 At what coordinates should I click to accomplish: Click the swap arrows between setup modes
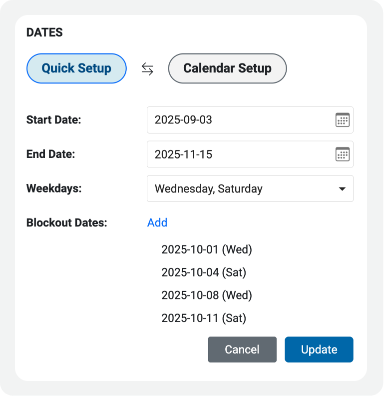pyautogui.click(x=147, y=69)
